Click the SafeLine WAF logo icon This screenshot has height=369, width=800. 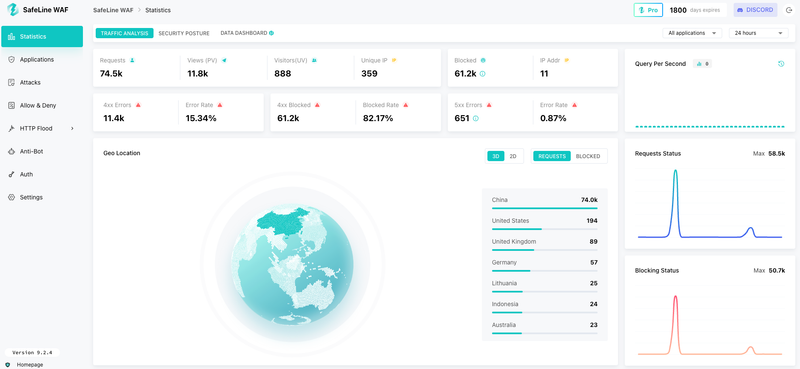(x=12, y=10)
